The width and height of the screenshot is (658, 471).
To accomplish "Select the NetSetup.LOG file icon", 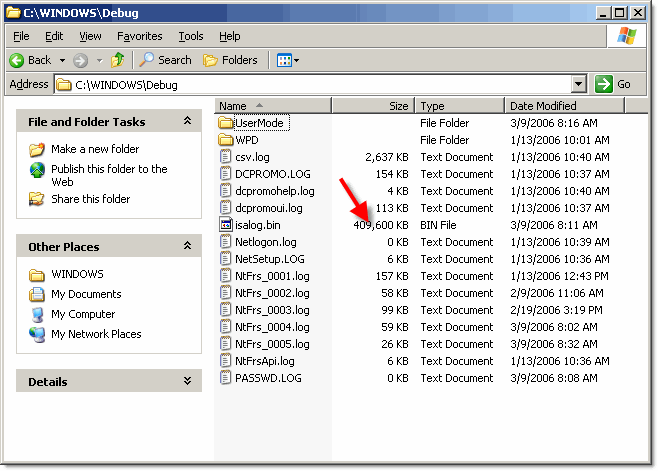I will coord(225,259).
